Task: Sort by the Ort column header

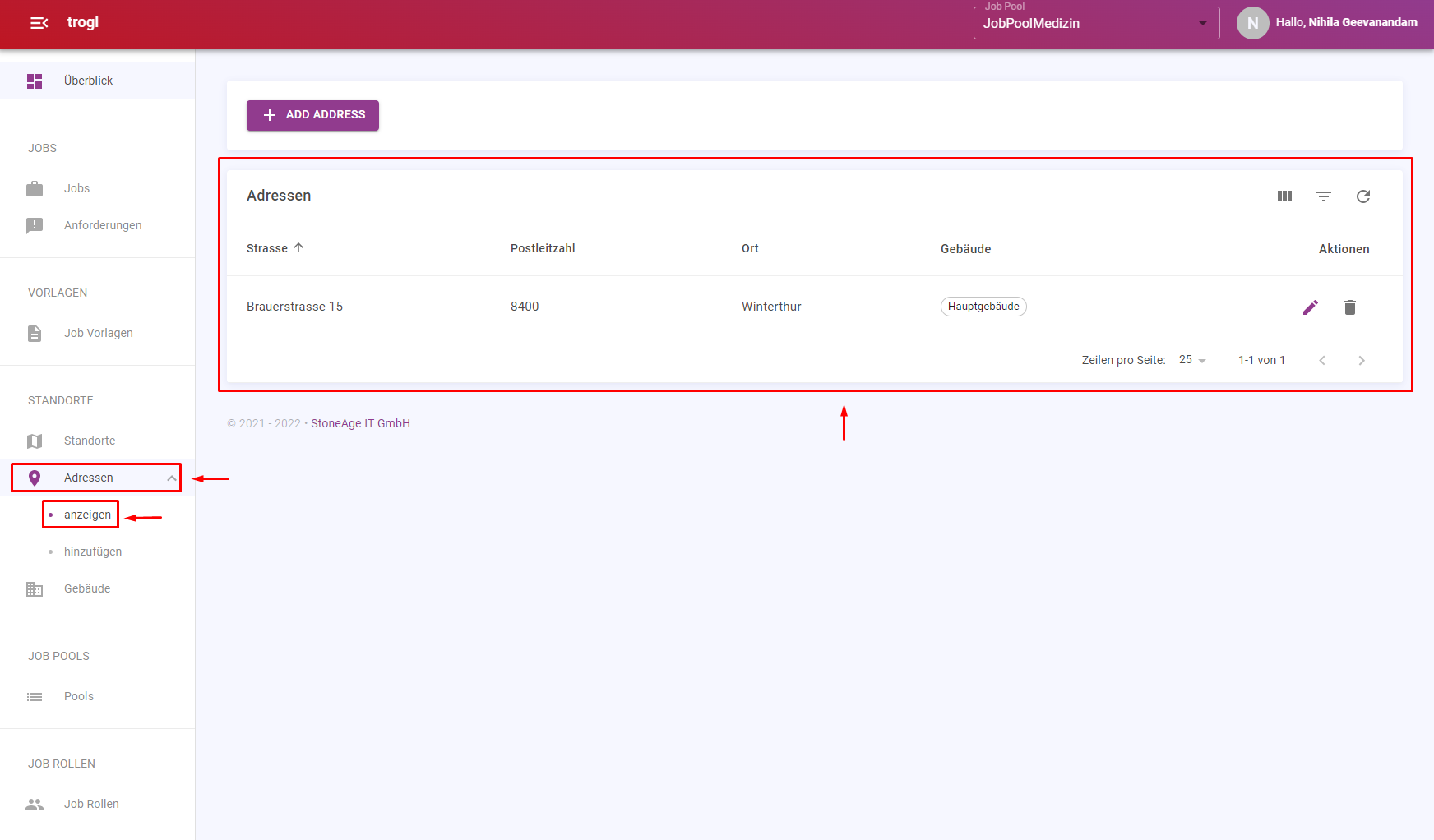Action: [x=750, y=248]
